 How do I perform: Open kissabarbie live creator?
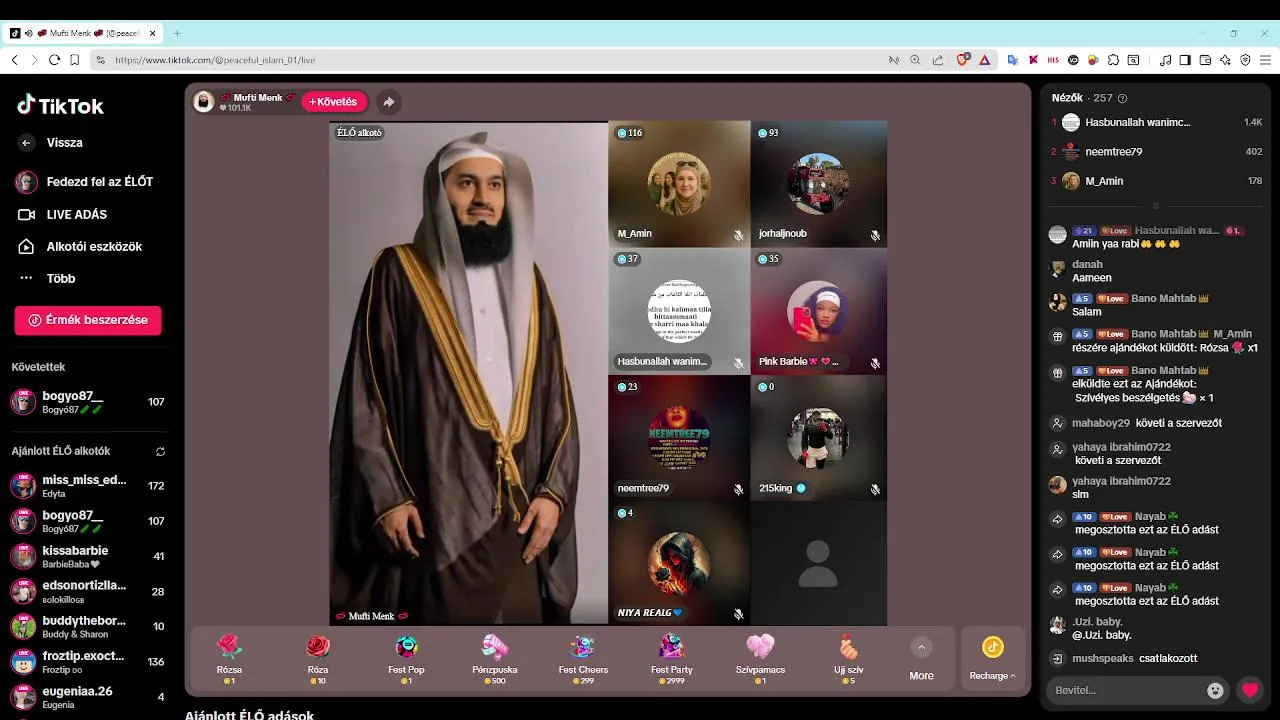tap(88, 556)
